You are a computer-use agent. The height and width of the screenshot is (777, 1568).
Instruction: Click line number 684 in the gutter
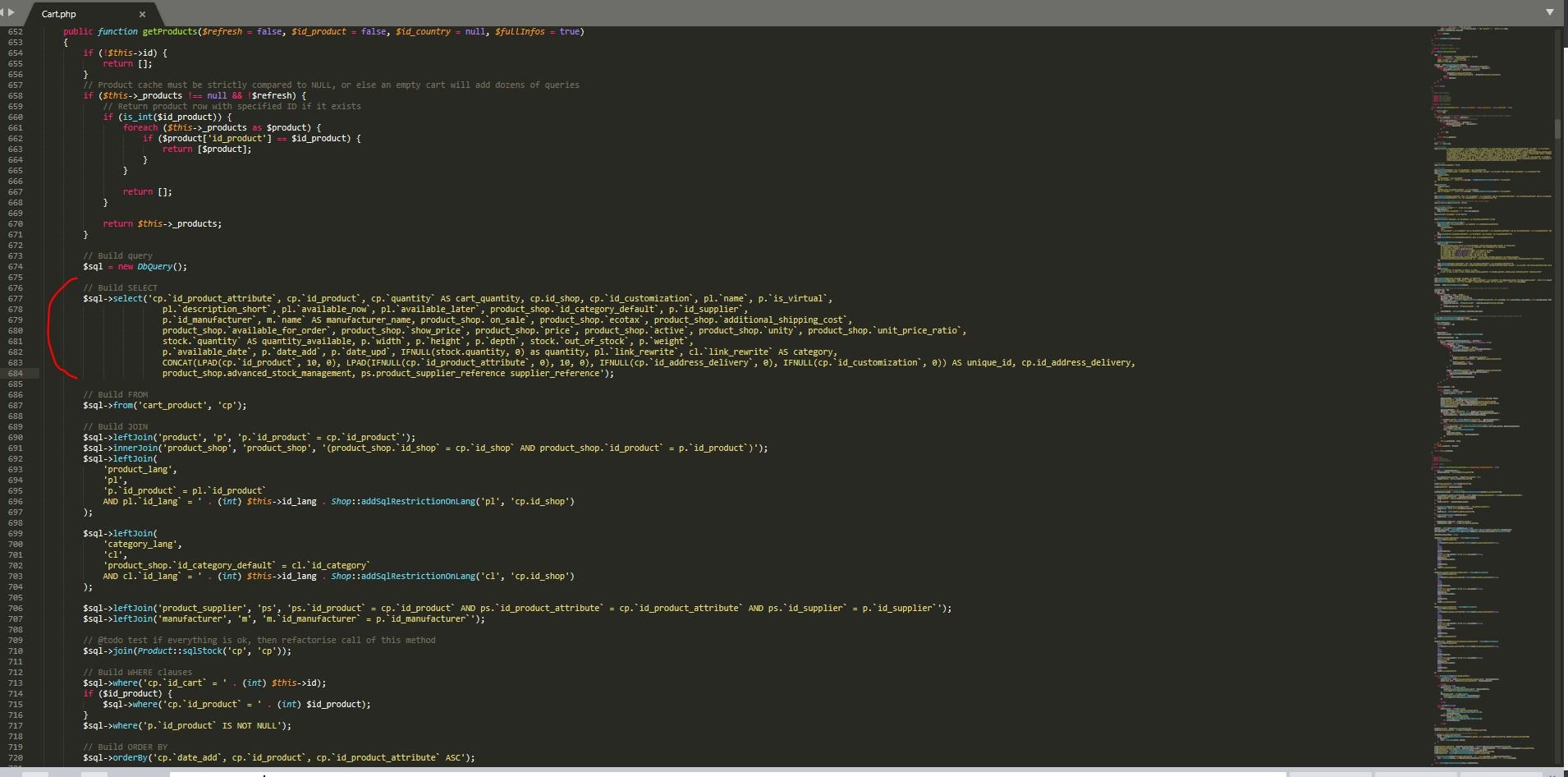tap(16, 374)
